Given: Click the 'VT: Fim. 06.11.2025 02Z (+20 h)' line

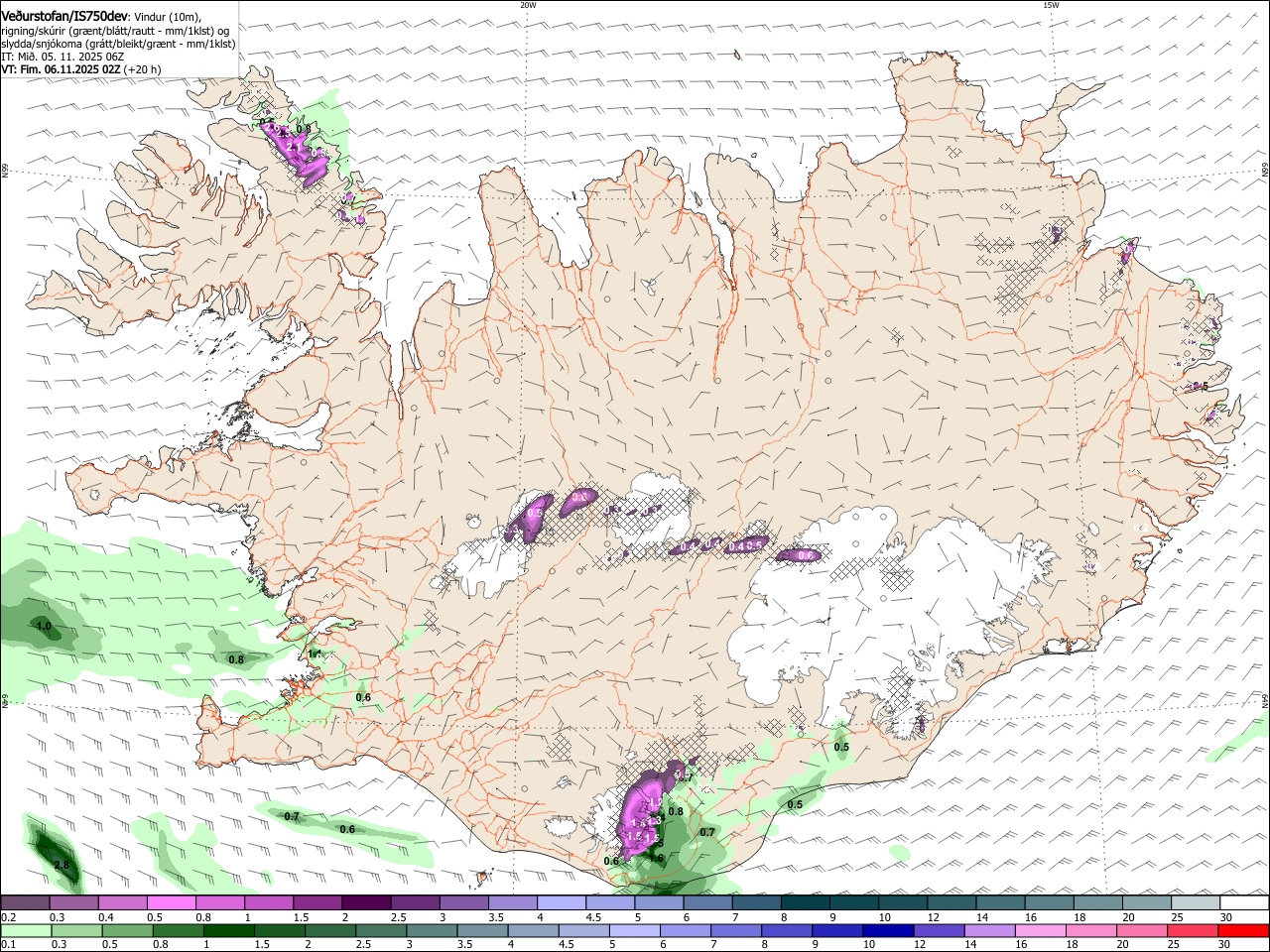Looking at the screenshot, I should pyautogui.click(x=80, y=69).
